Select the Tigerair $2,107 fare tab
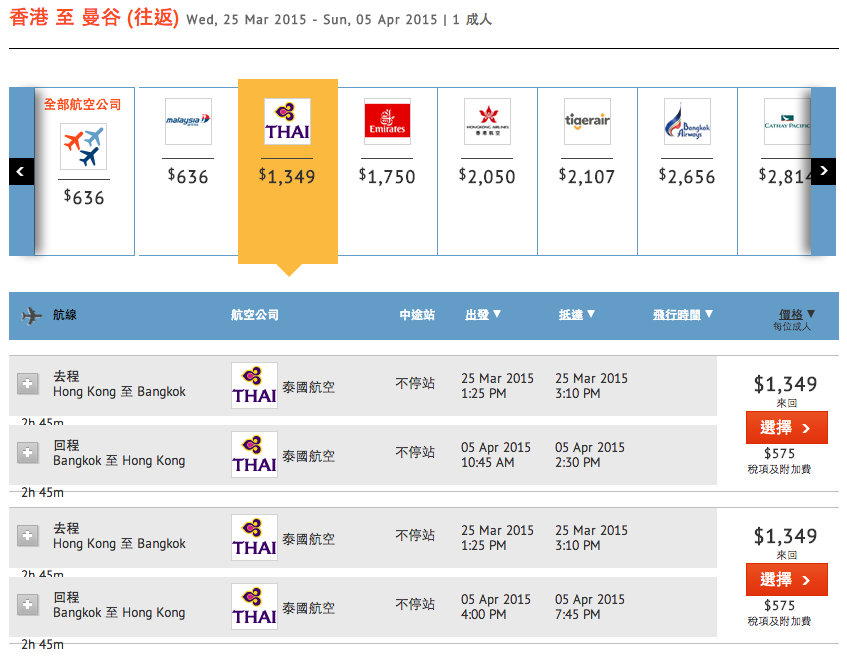This screenshot has height=657, width=847. (587, 171)
